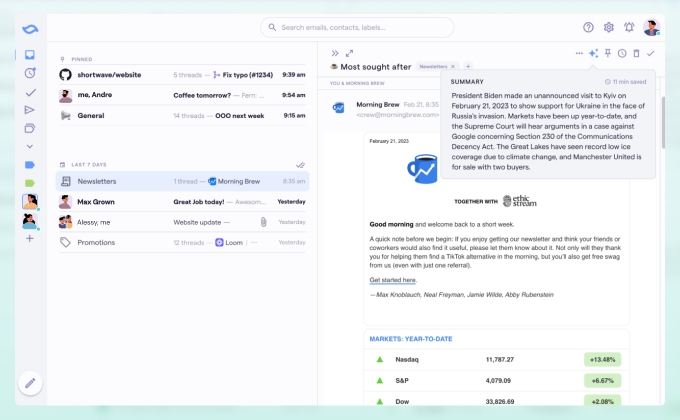
Task: Open the "me, Andre" Coffee tomorrow thread
Action: [x=182, y=95]
